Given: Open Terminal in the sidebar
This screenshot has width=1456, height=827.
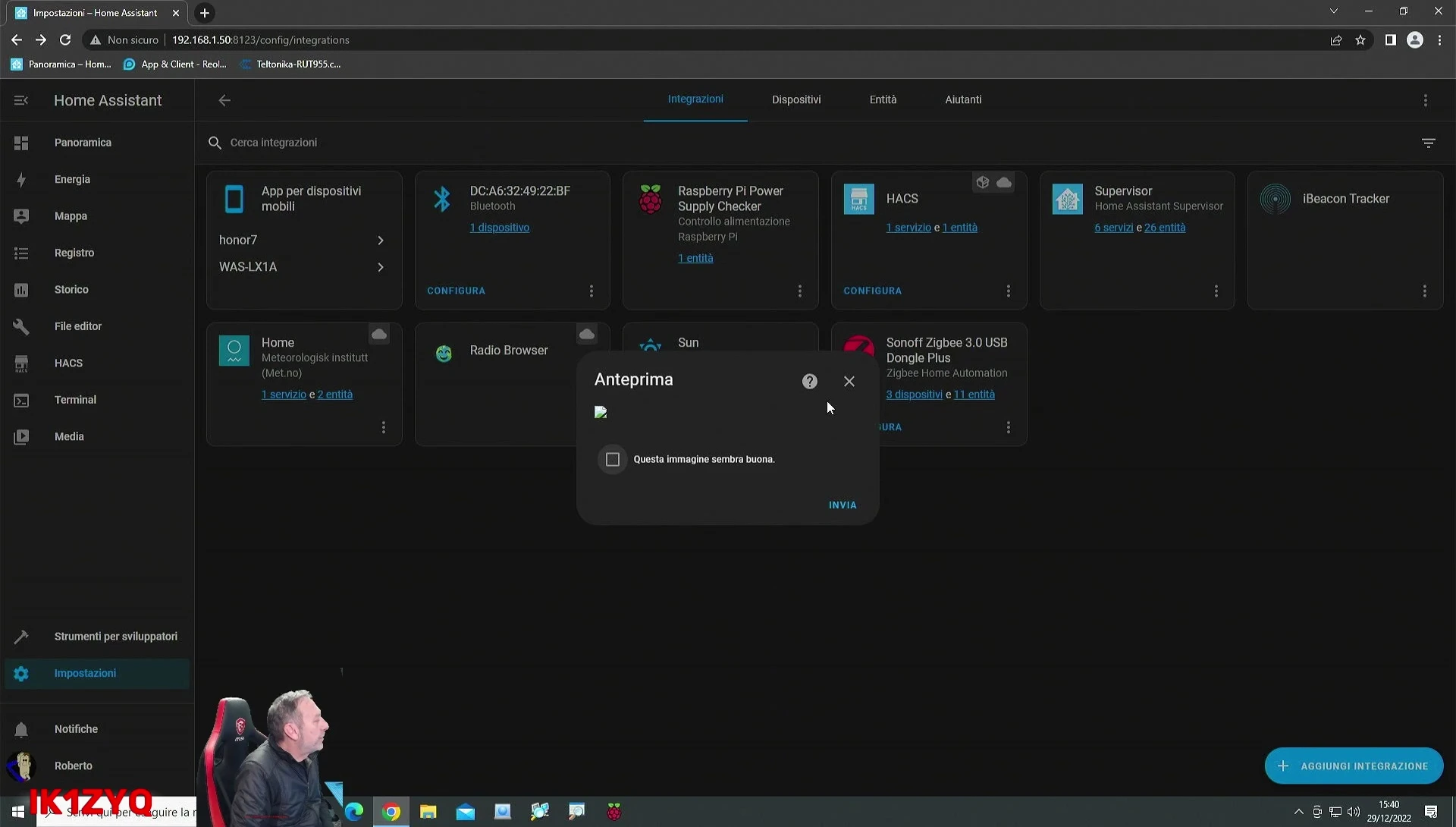Looking at the screenshot, I should 97,400.
